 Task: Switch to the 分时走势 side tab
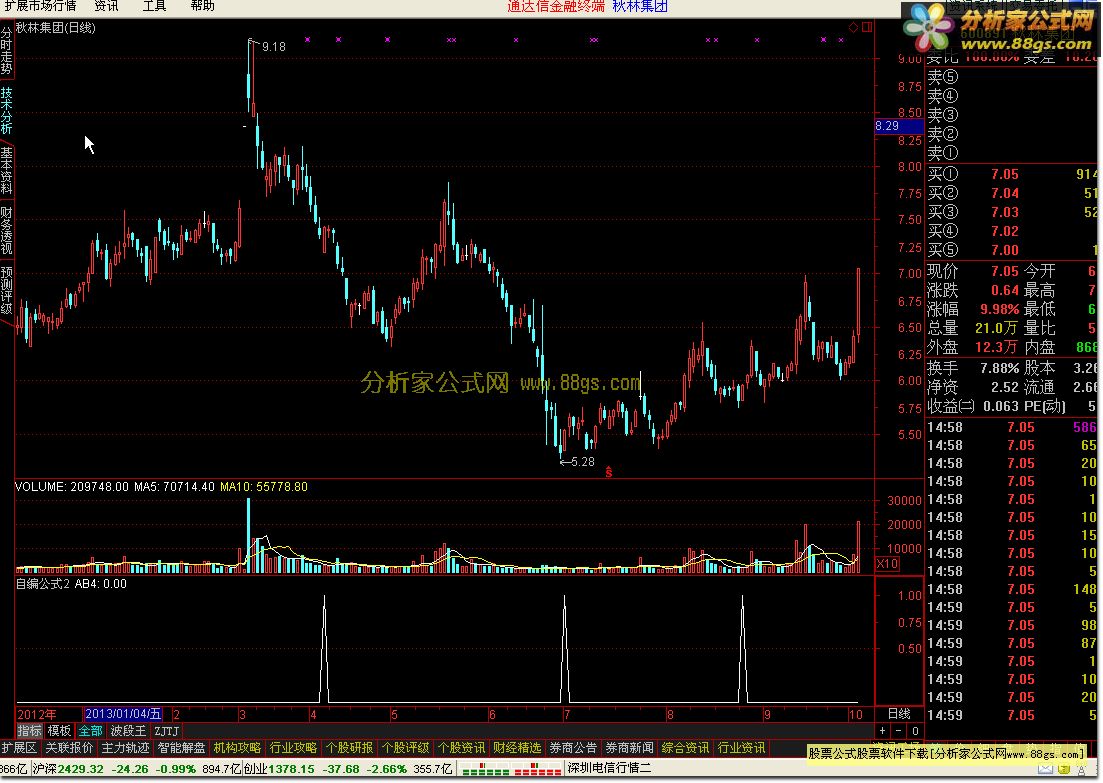point(6,51)
